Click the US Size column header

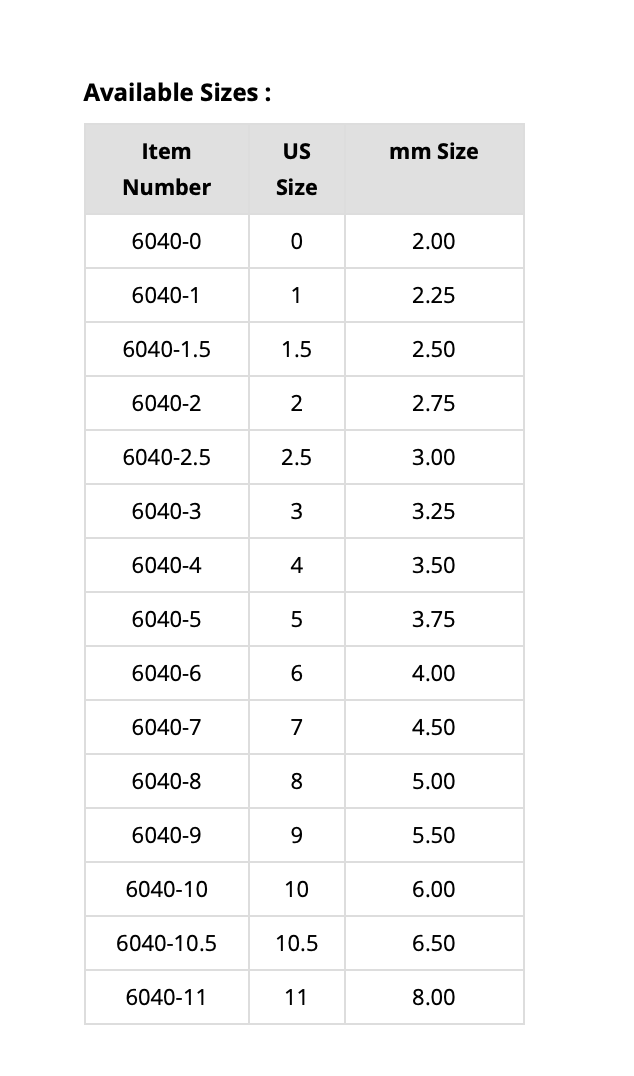click(296, 169)
